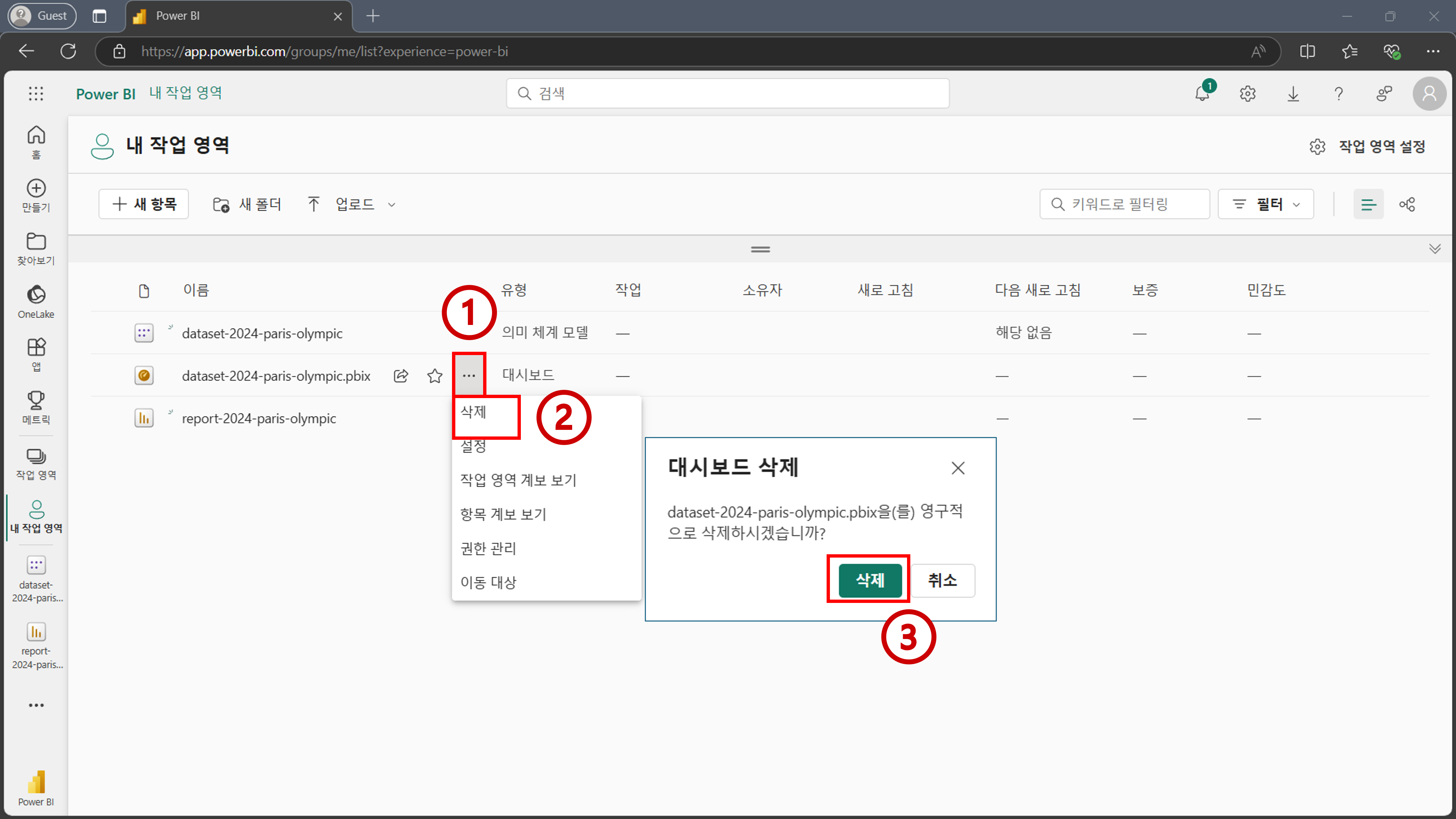Viewport: 1456px width, 819px height.
Task: Click the breadcrumb 내 작업 영역 in header
Action: (185, 93)
